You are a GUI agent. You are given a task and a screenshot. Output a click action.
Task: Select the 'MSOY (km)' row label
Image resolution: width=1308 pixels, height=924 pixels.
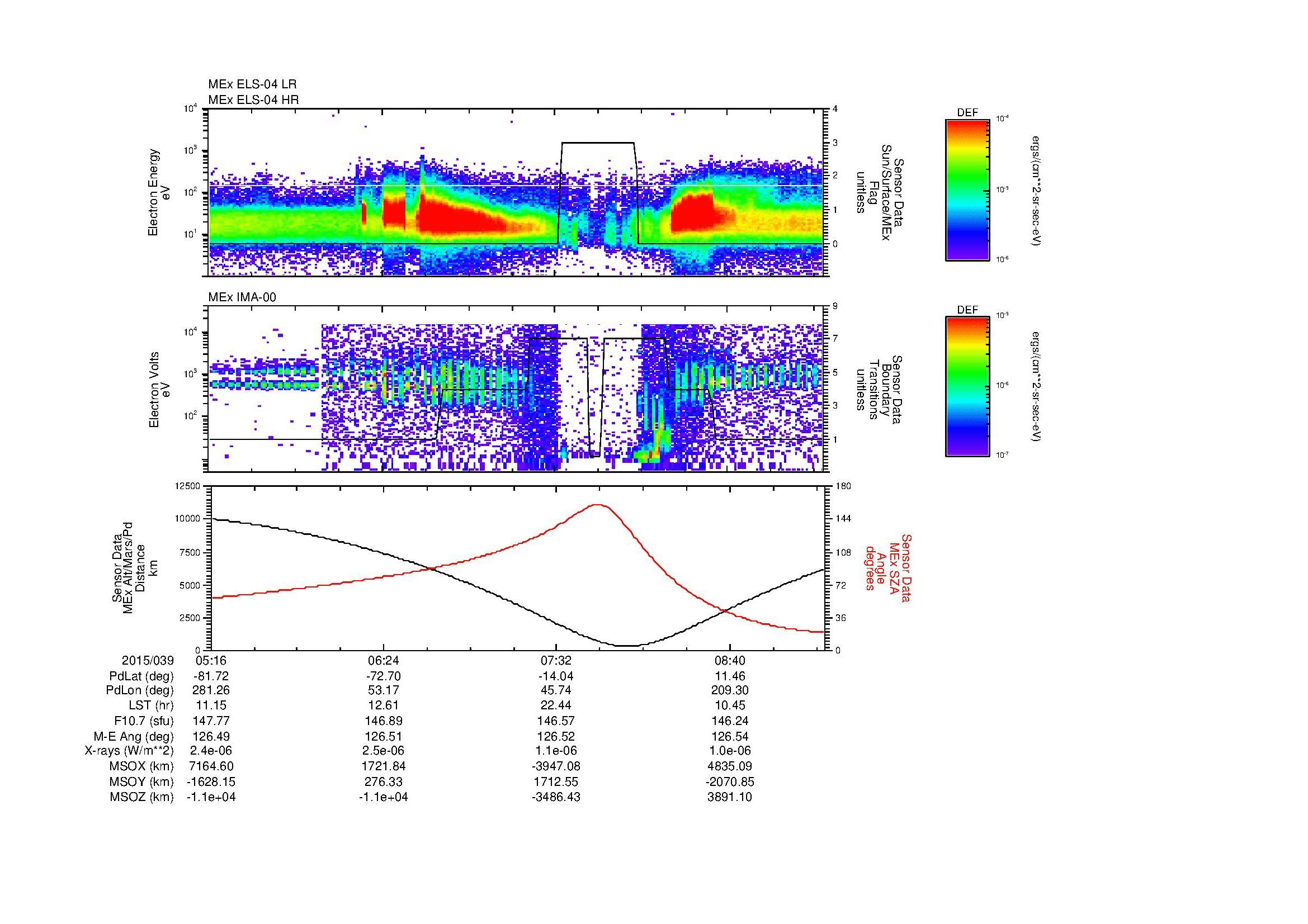142,781
